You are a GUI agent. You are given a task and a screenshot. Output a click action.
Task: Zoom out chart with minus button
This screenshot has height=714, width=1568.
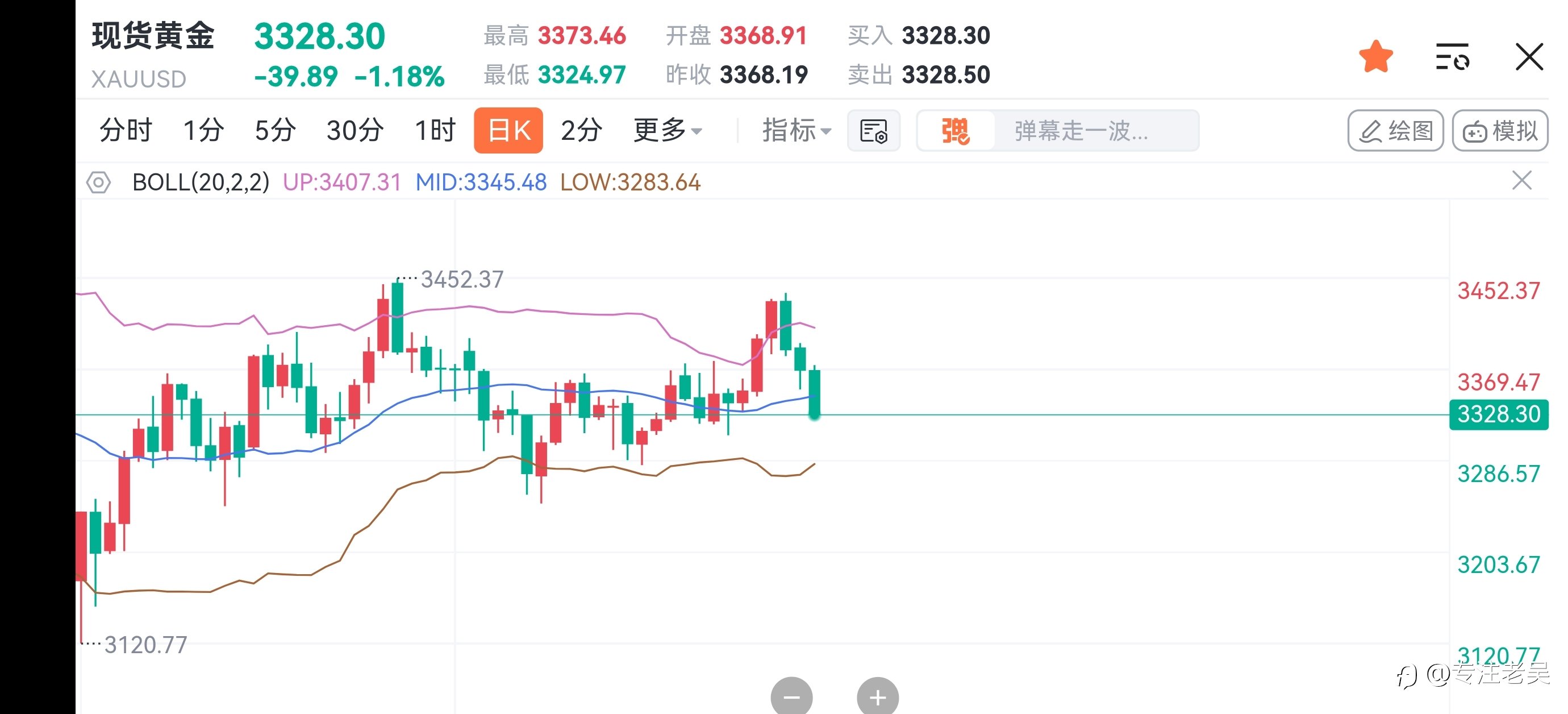coord(791,696)
